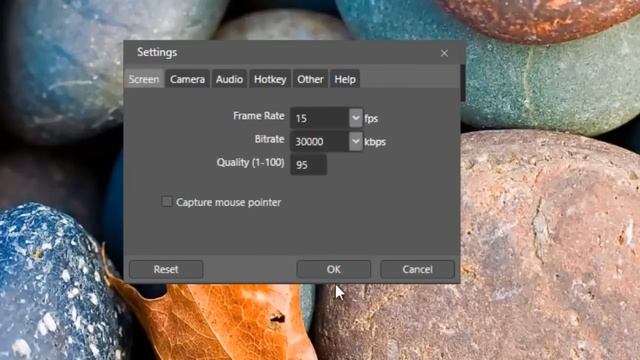Open the Other tab
The width and height of the screenshot is (640, 360).
[310, 79]
